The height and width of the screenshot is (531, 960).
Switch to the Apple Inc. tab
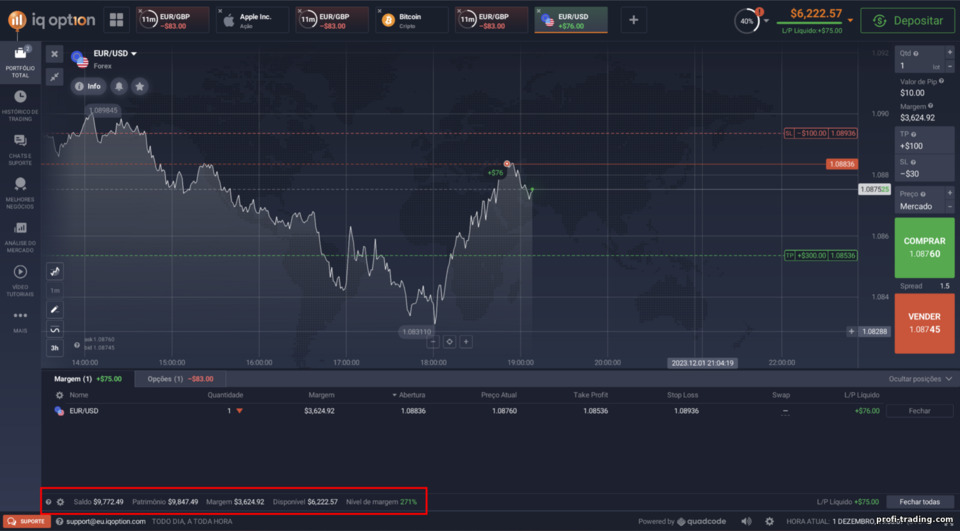[x=252, y=20]
